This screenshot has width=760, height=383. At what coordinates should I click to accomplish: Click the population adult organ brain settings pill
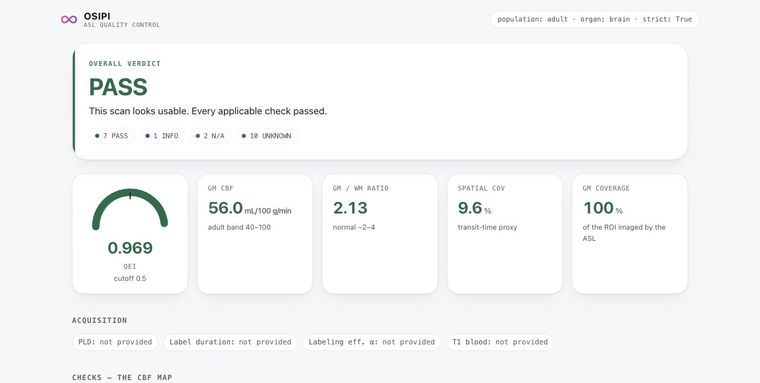pos(595,19)
